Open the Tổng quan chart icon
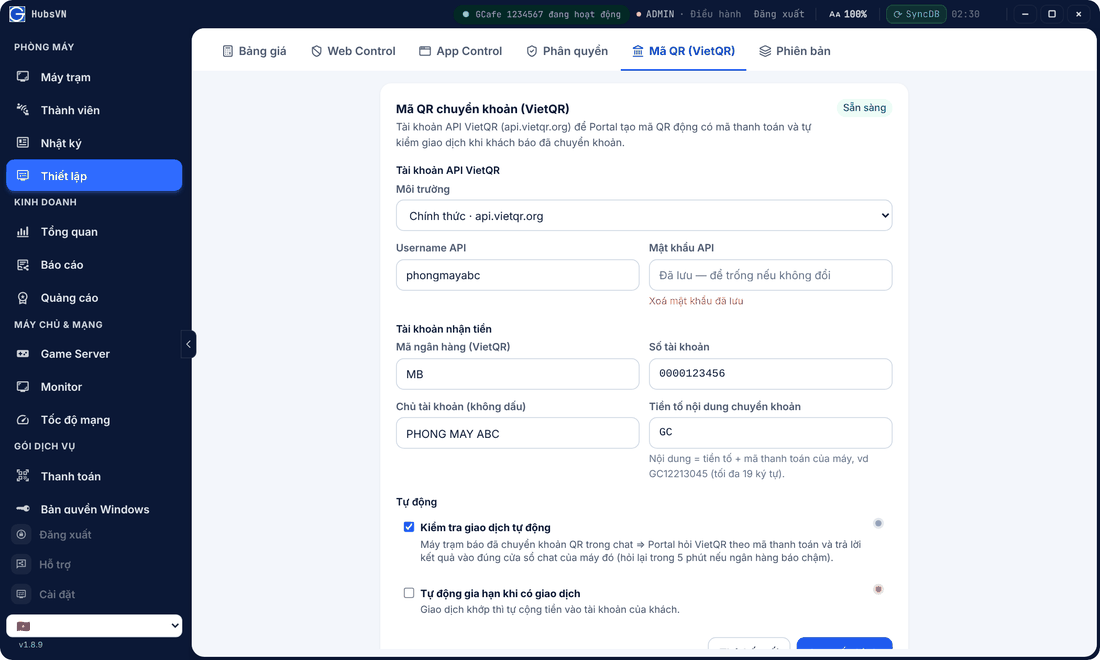Viewport: 1100px width, 660px height. click(x=22, y=231)
